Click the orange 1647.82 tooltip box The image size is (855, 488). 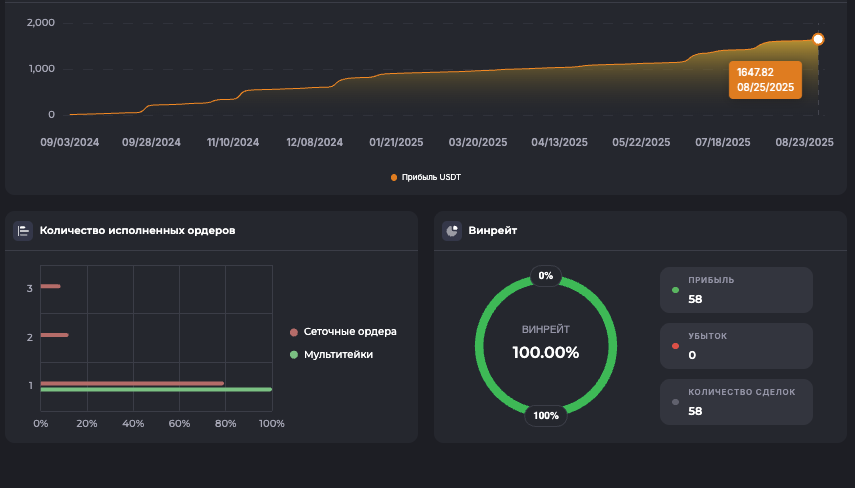click(765, 80)
